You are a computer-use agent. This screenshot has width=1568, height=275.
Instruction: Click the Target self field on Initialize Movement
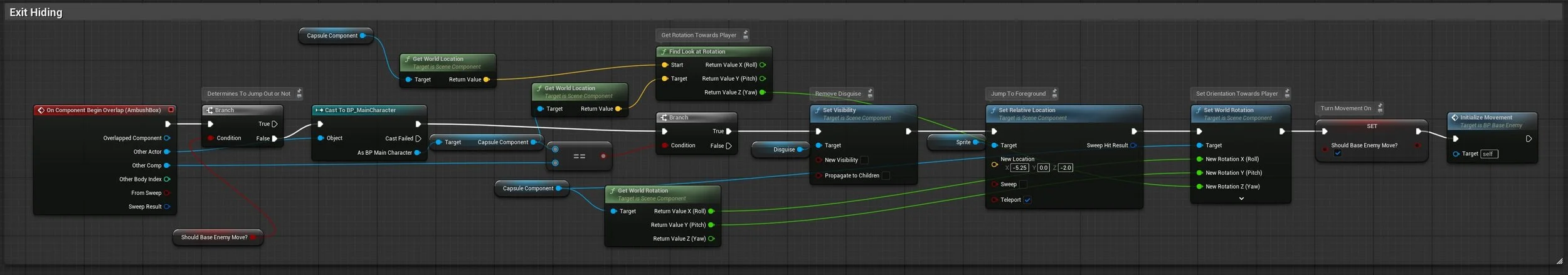pos(1489,154)
